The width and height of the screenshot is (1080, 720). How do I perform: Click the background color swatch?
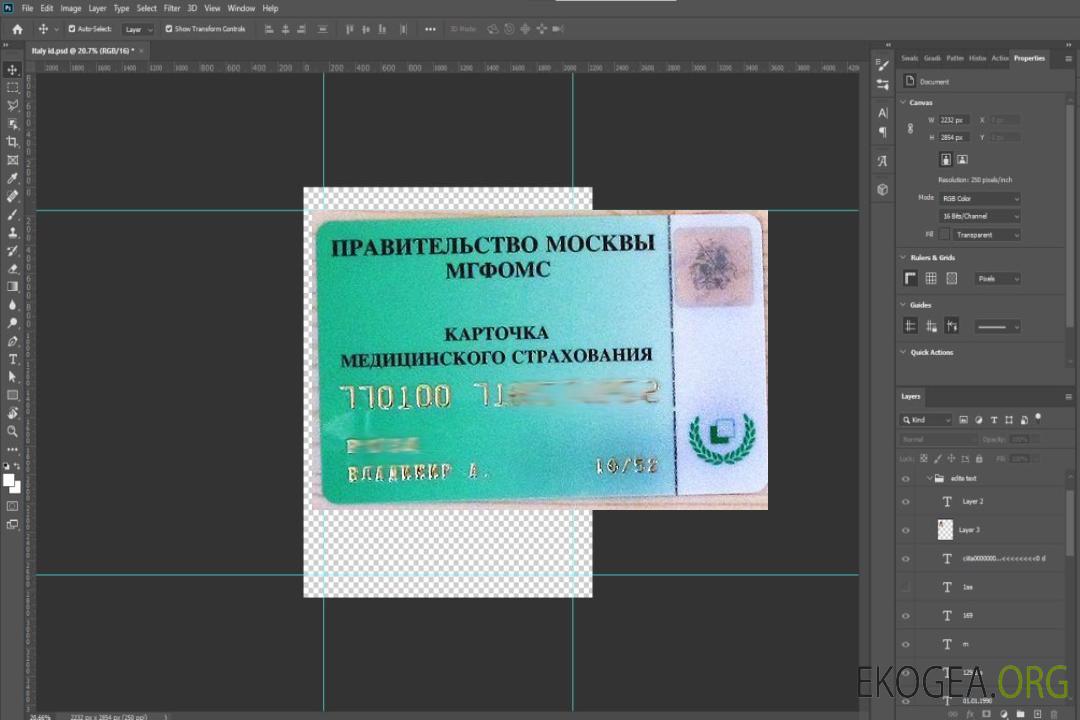coord(16,488)
